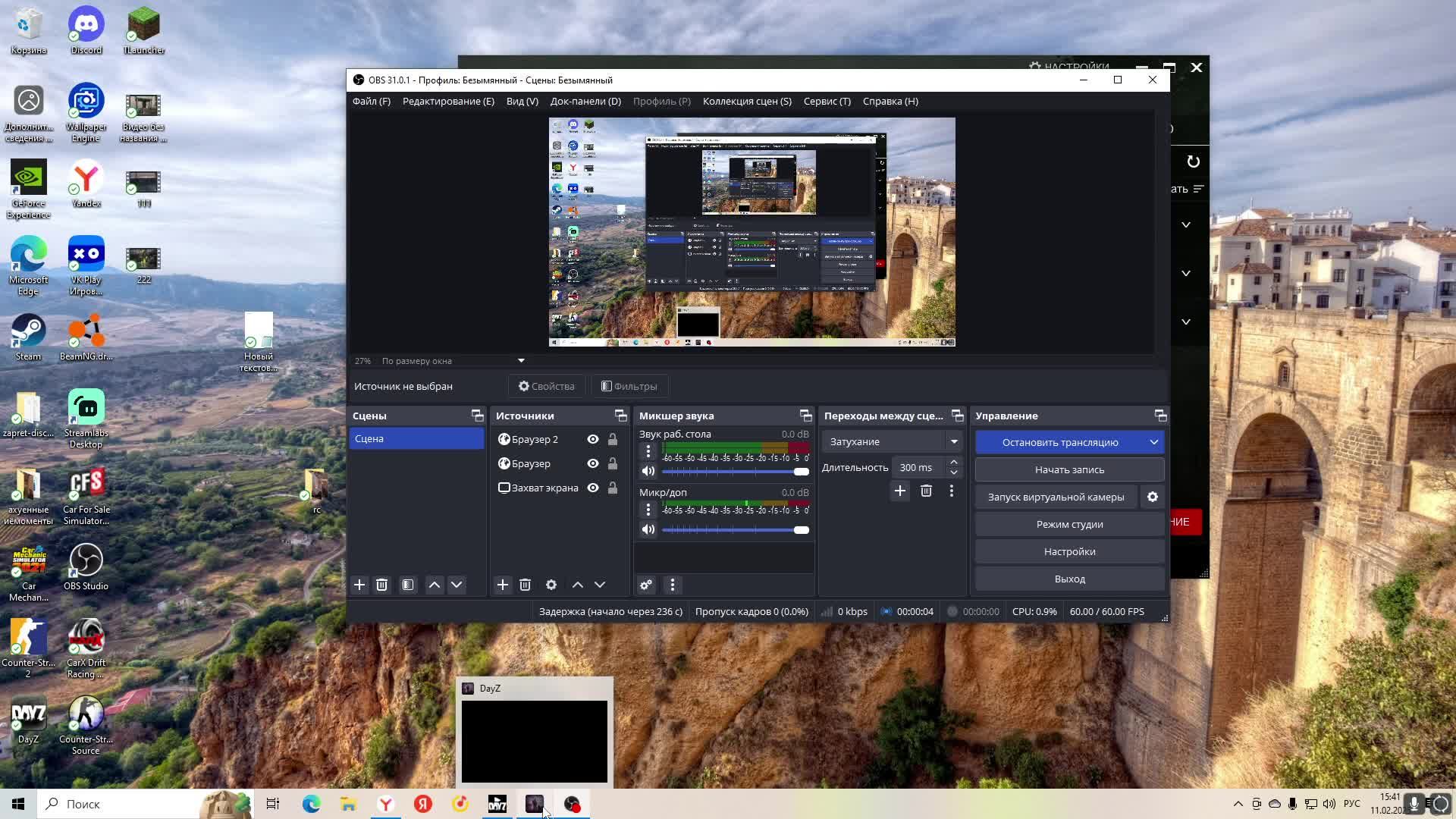Move source down arrow in Sources panel
The image size is (1456, 819).
click(x=600, y=585)
